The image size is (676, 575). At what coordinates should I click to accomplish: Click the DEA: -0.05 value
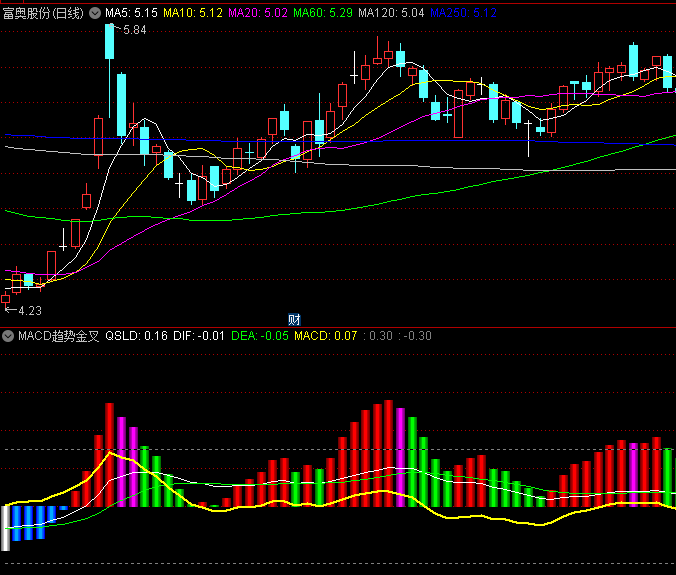260,336
